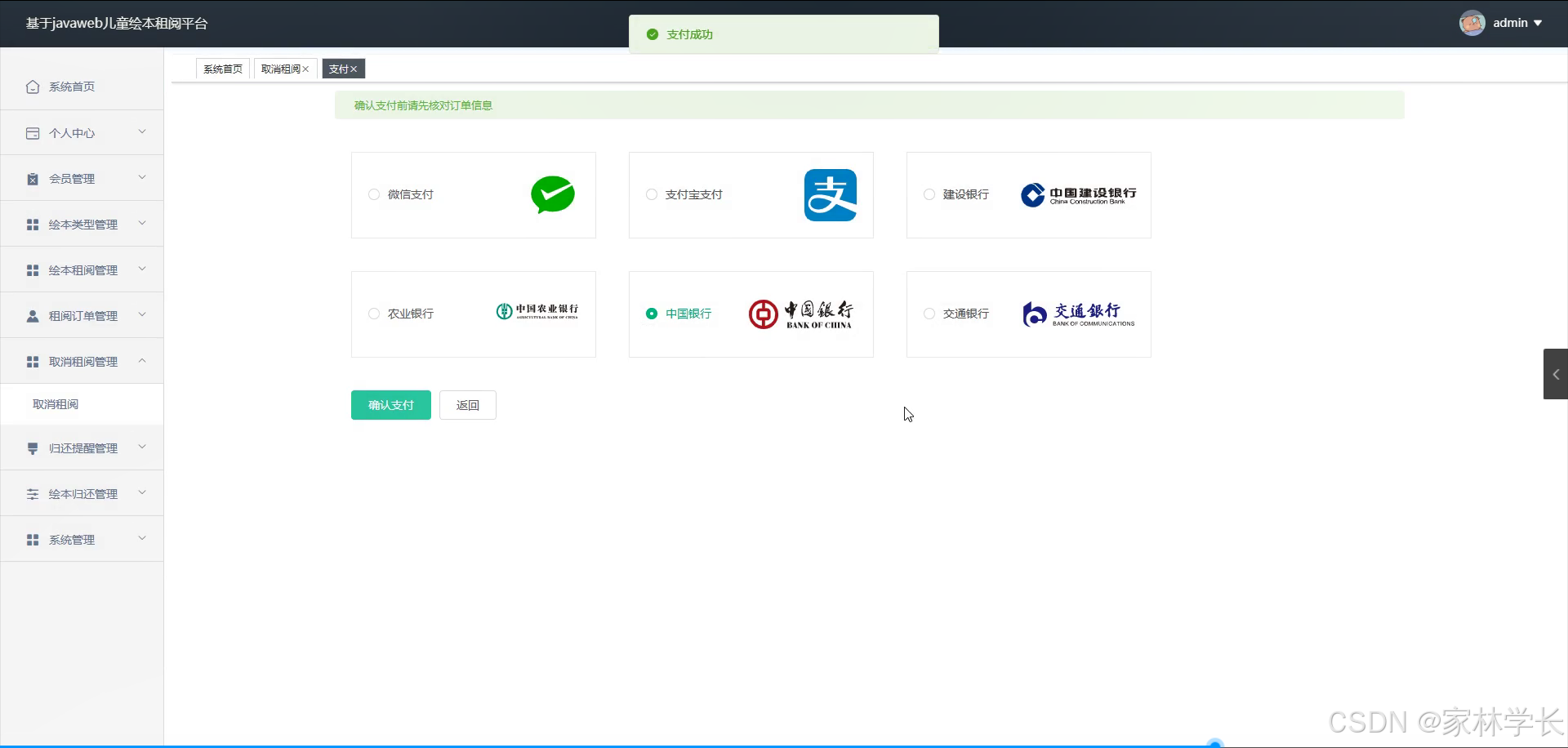Click the Alipay blue logo
Screen dimensions: 1568x748
pos(831,195)
